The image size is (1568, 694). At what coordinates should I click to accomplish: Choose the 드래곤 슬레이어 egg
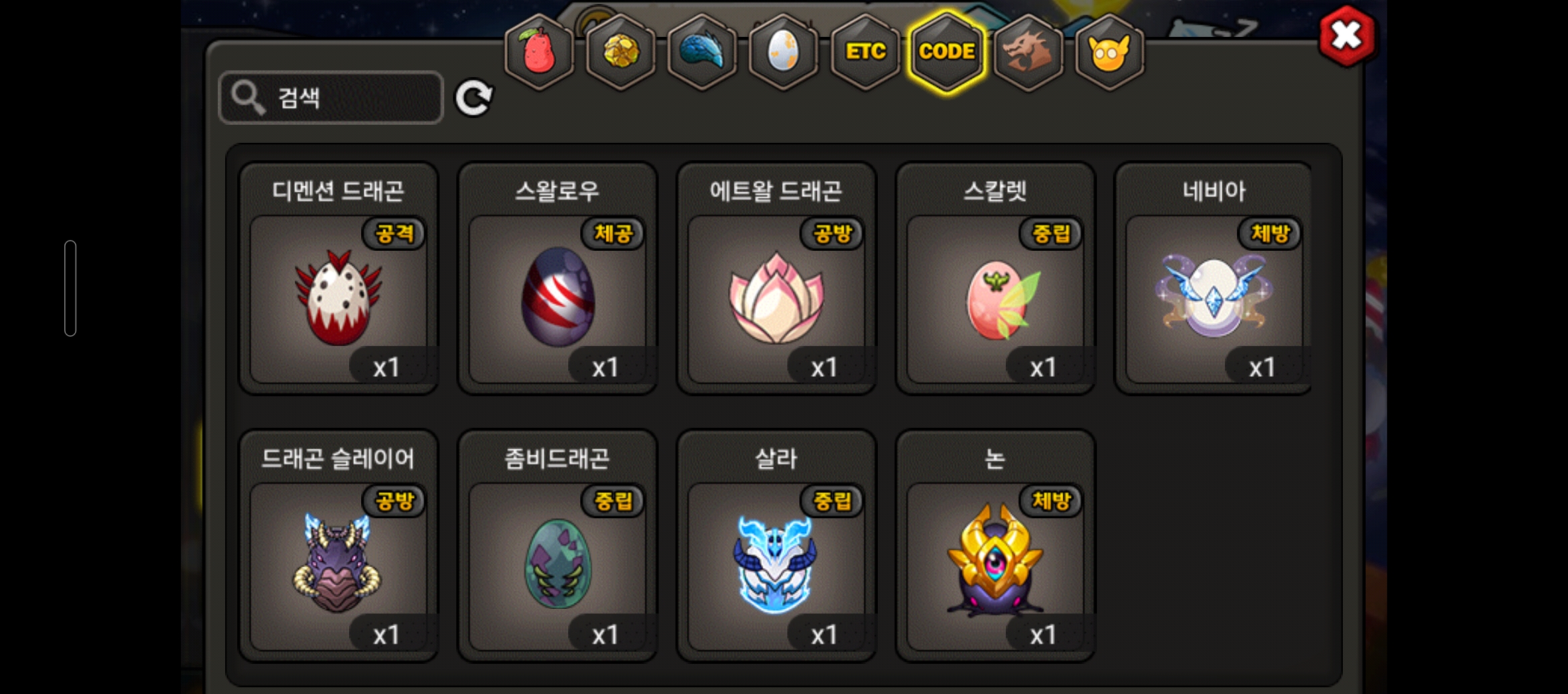pos(338,546)
